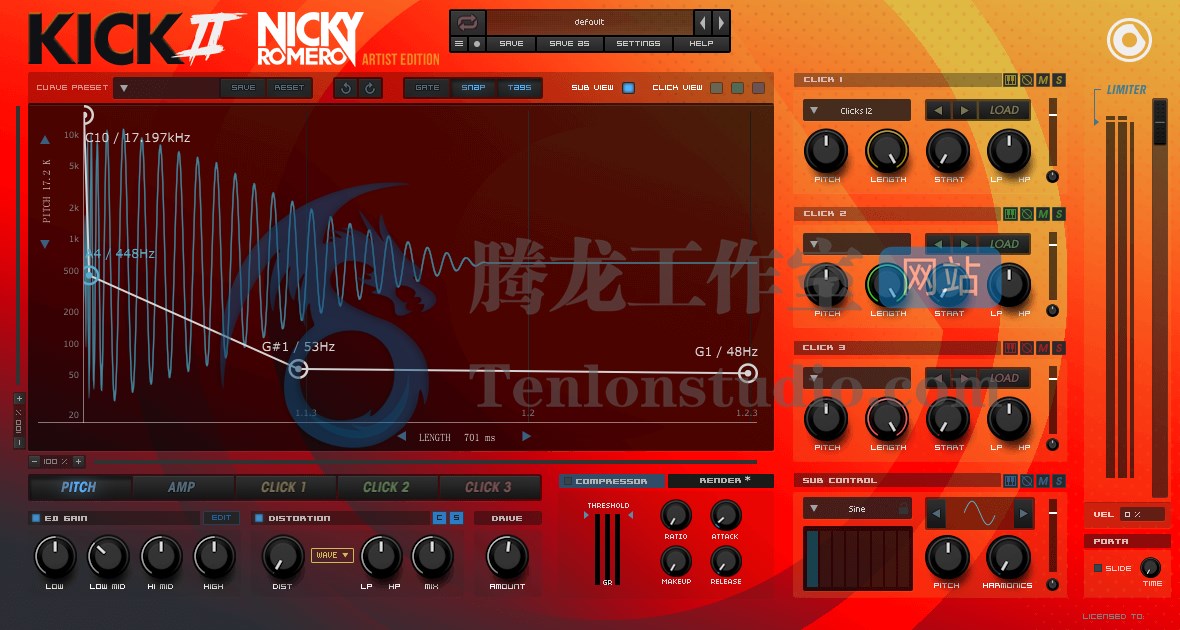
Task: Click the pitch range down triangle
Action: point(44,244)
